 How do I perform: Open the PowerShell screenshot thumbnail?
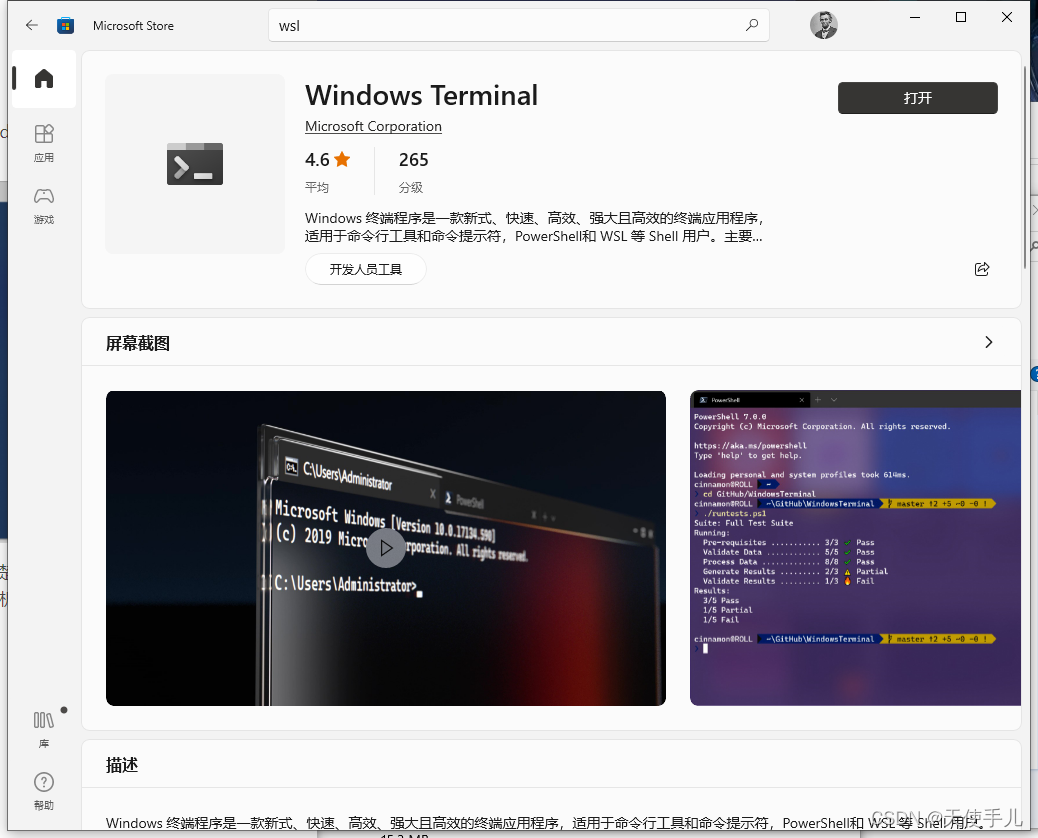coord(855,548)
